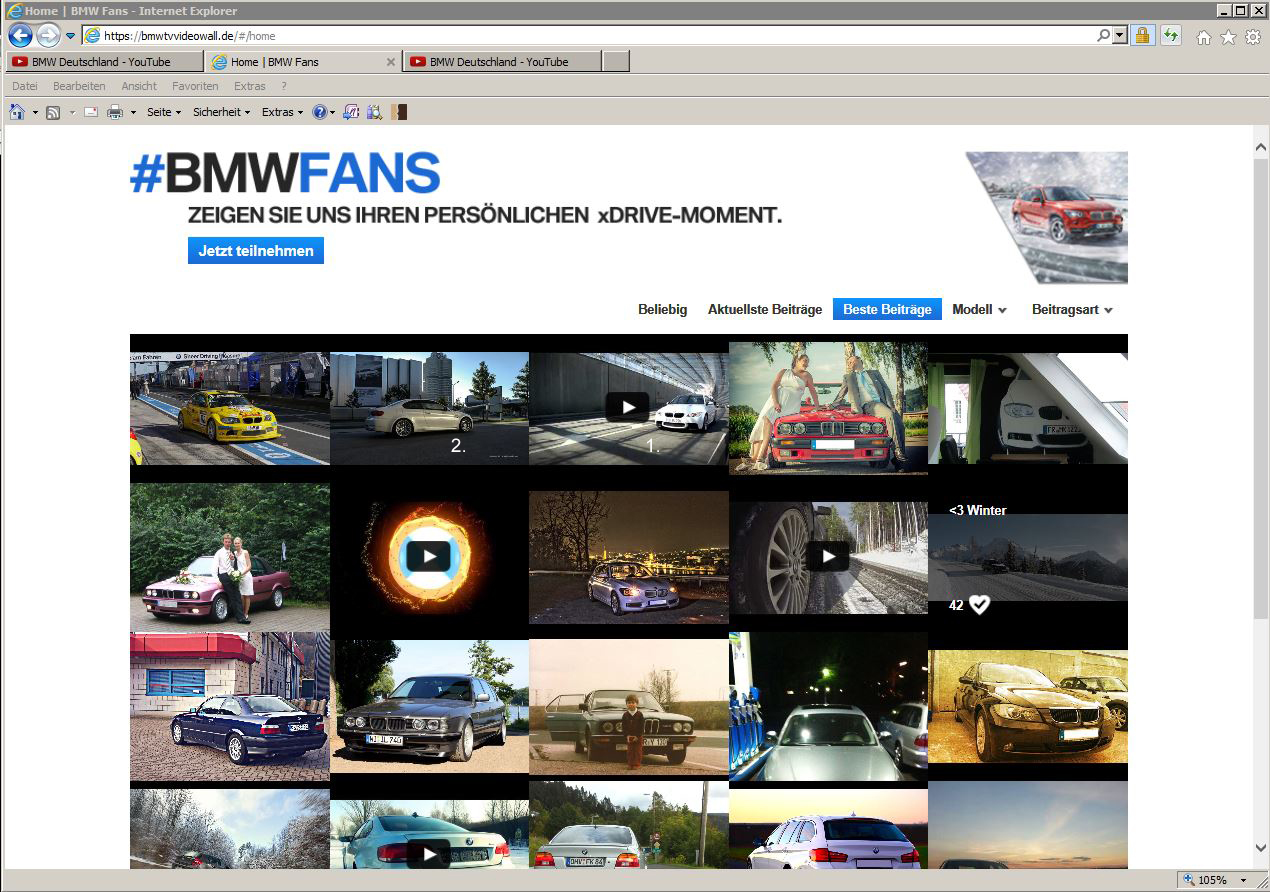Open the Ansicht menu
Image resolution: width=1270 pixels, height=892 pixels.
tap(139, 86)
